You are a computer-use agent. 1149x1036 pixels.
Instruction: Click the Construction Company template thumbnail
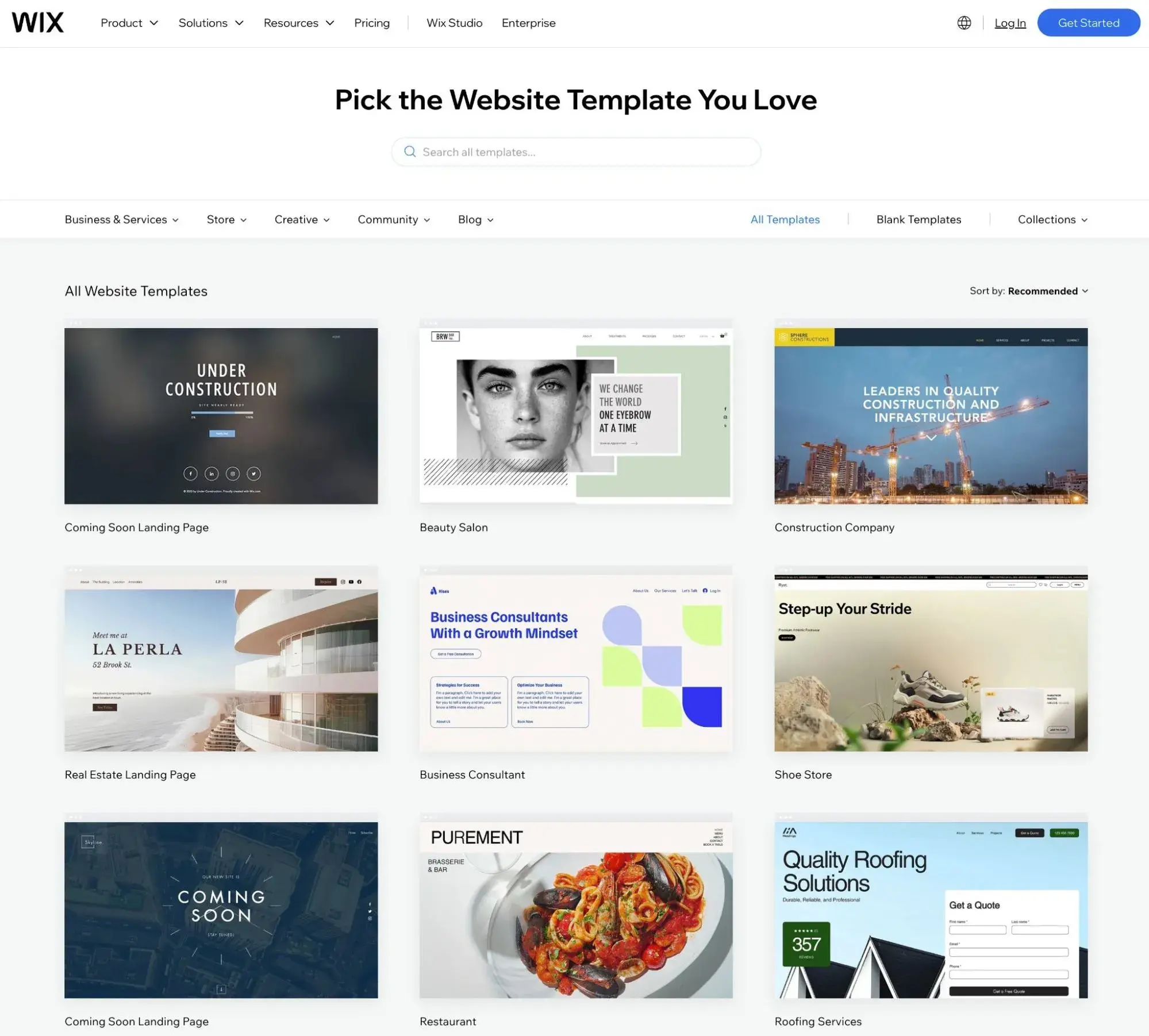click(930, 415)
